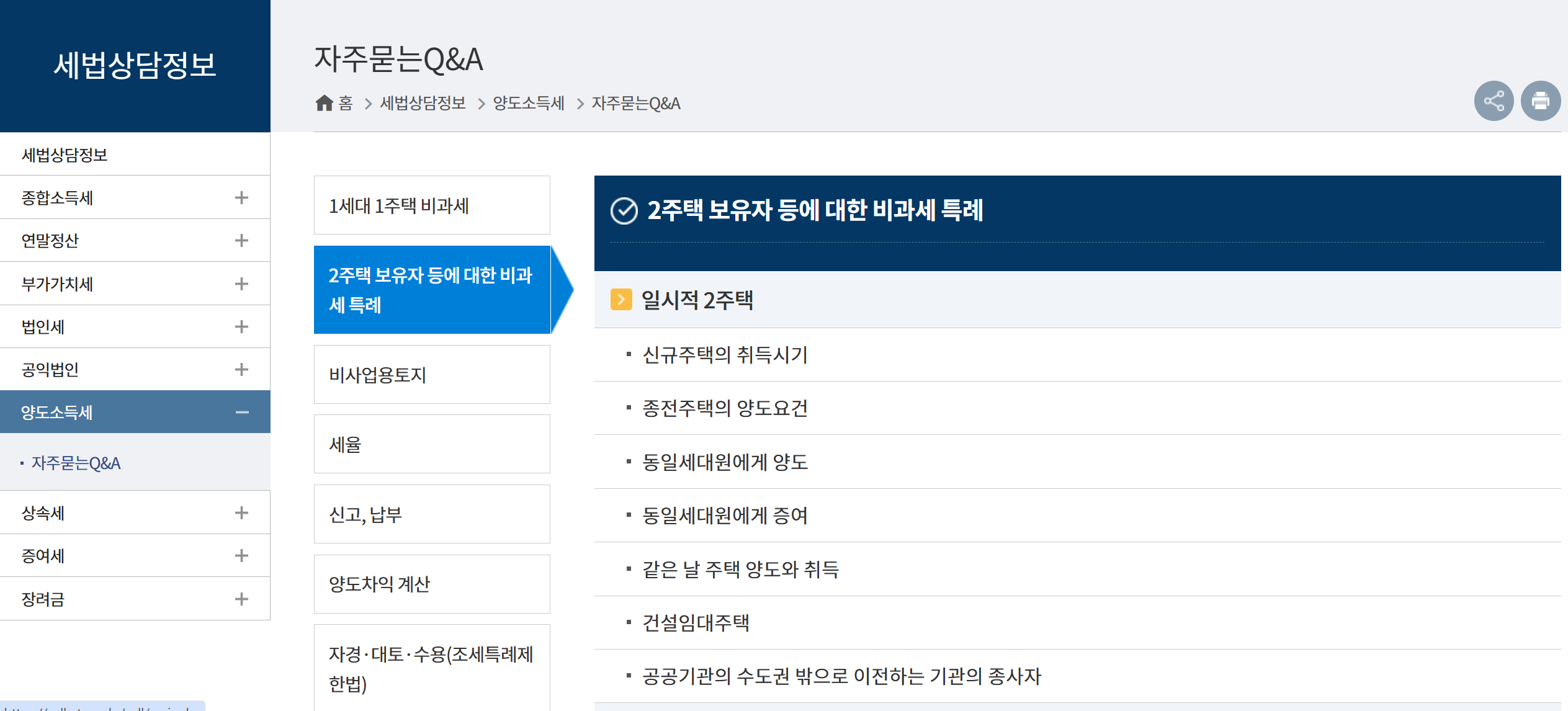This screenshot has height=711, width=1568.
Task: Click the checkmark circle icon in header
Action: [x=624, y=211]
